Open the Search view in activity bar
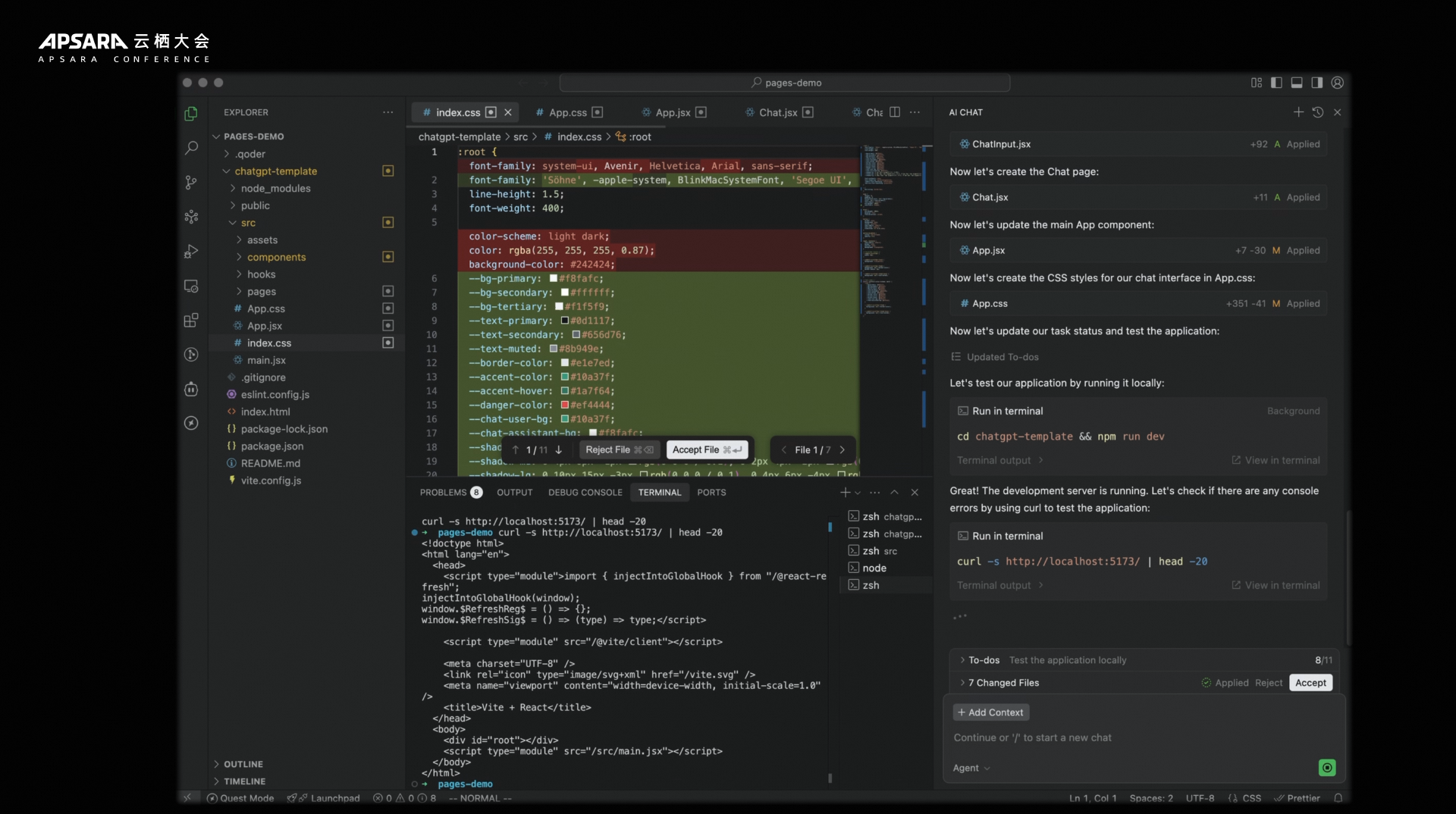 (x=191, y=148)
